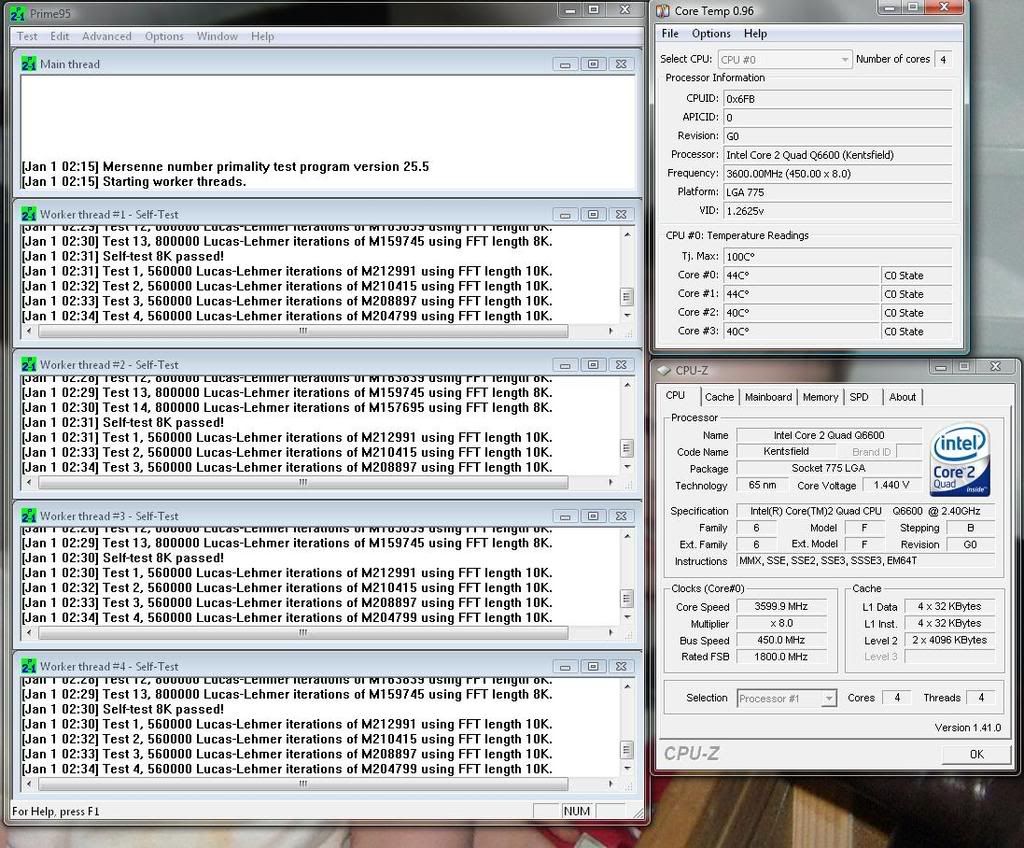
Task: Open the Window menu in Prime95
Action: point(217,37)
